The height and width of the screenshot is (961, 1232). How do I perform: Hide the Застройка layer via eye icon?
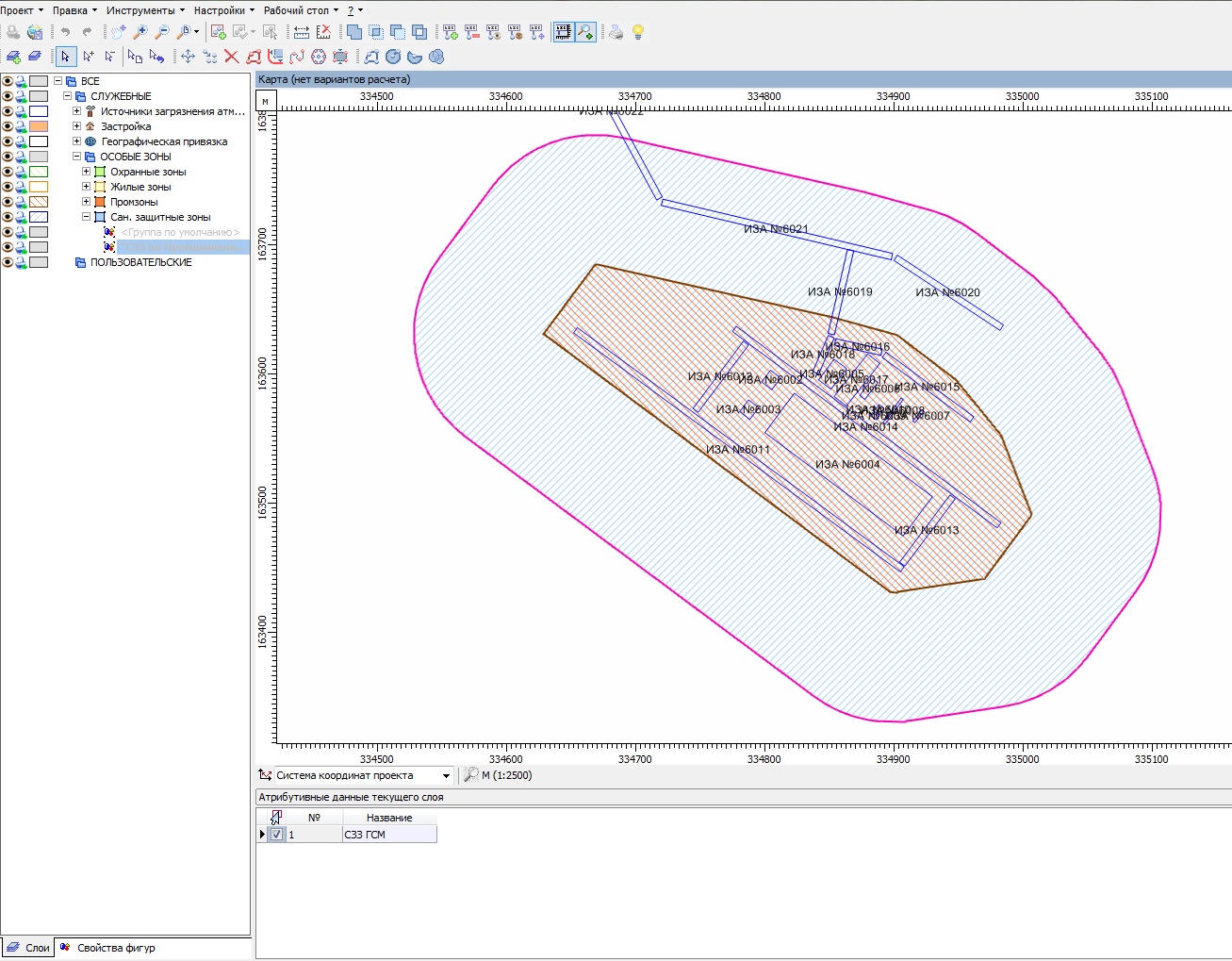coord(8,126)
